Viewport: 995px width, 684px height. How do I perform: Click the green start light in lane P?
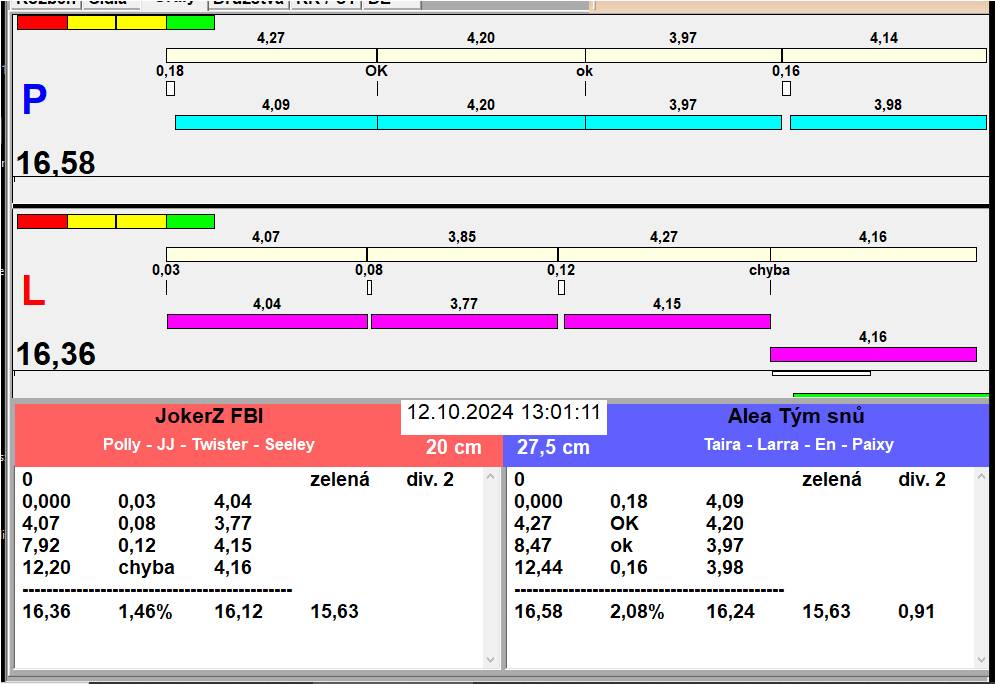[190, 22]
